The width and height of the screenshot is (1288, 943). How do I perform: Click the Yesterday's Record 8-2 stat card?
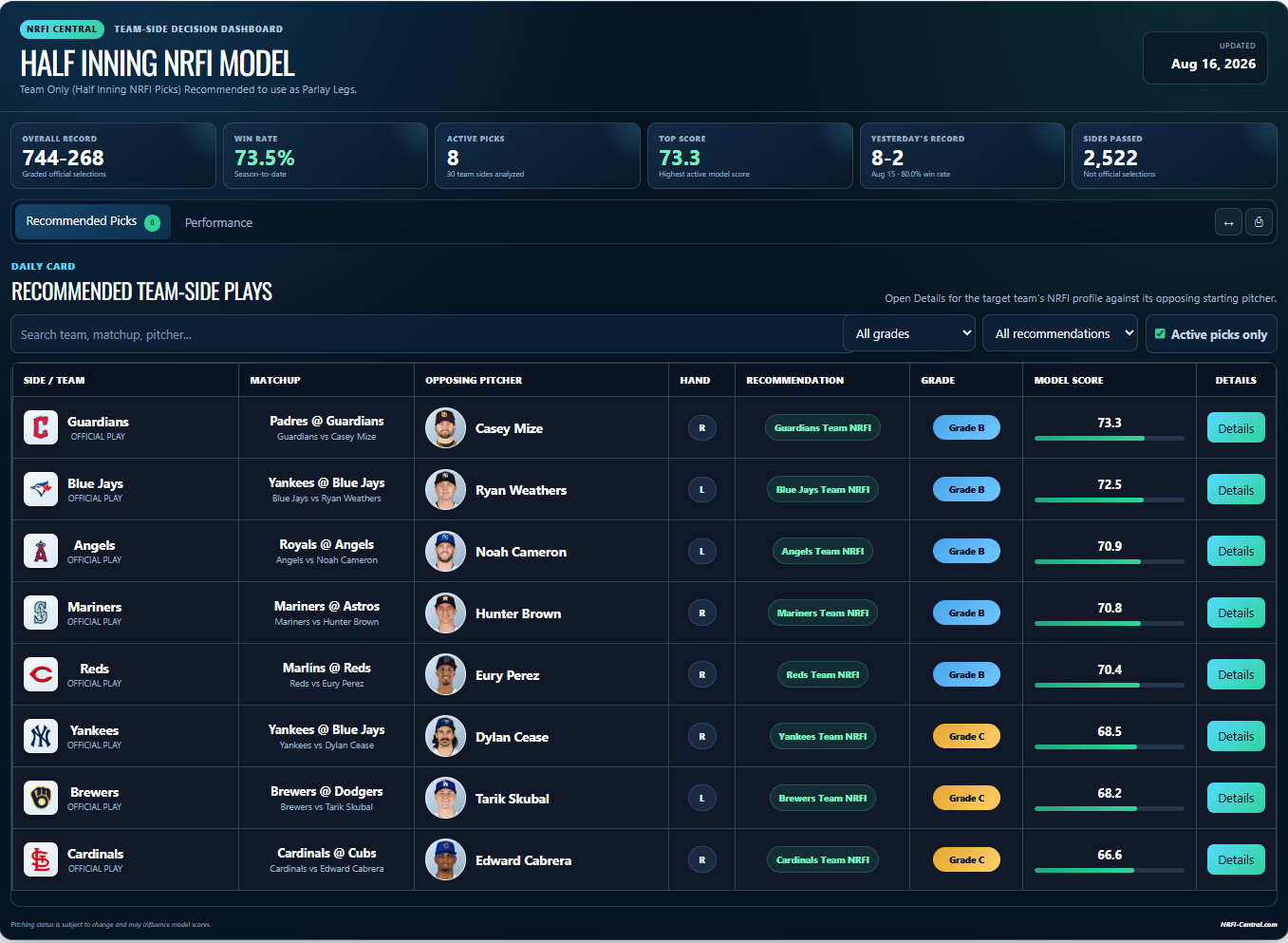point(961,156)
